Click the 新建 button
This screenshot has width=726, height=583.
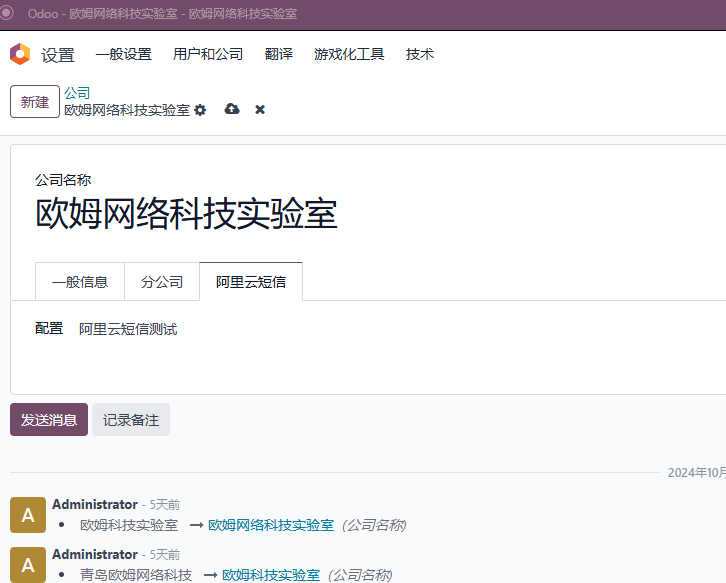pos(35,101)
